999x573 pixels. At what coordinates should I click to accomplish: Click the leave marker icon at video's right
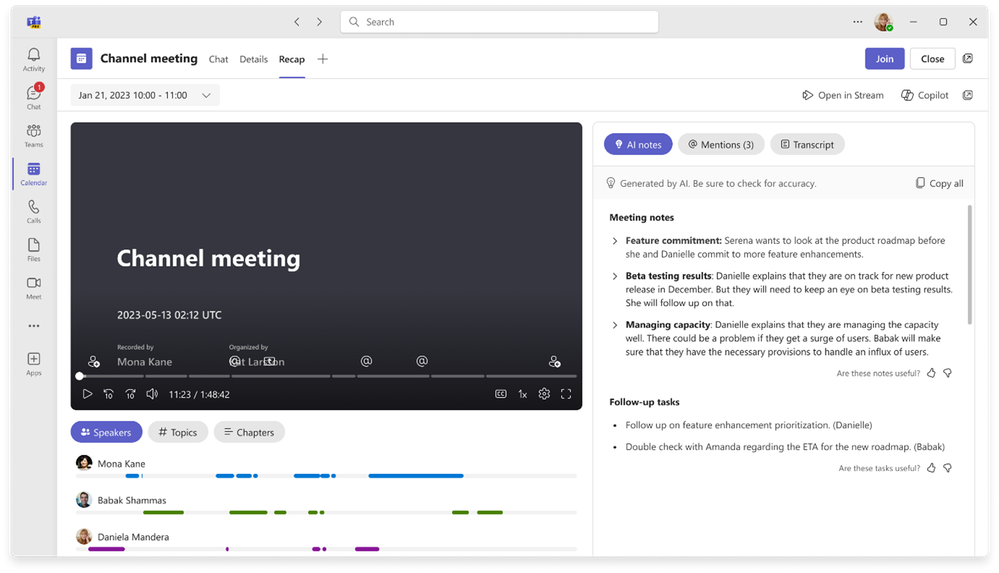pos(554,361)
